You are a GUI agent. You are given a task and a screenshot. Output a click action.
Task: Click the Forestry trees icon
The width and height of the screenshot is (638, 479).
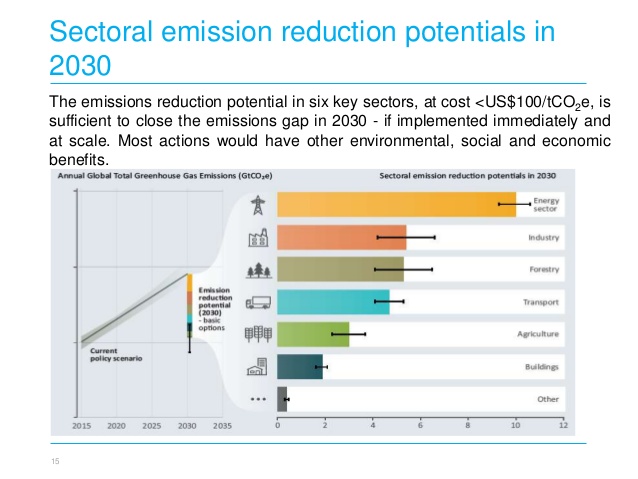click(x=255, y=270)
